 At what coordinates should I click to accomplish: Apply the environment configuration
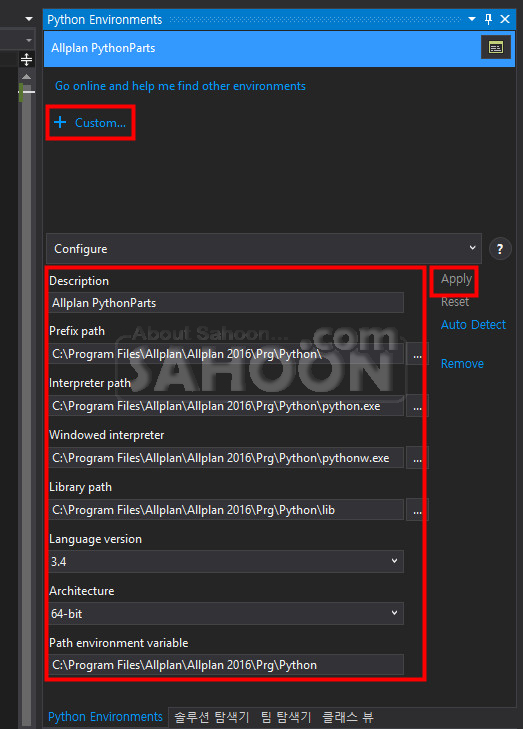click(456, 279)
